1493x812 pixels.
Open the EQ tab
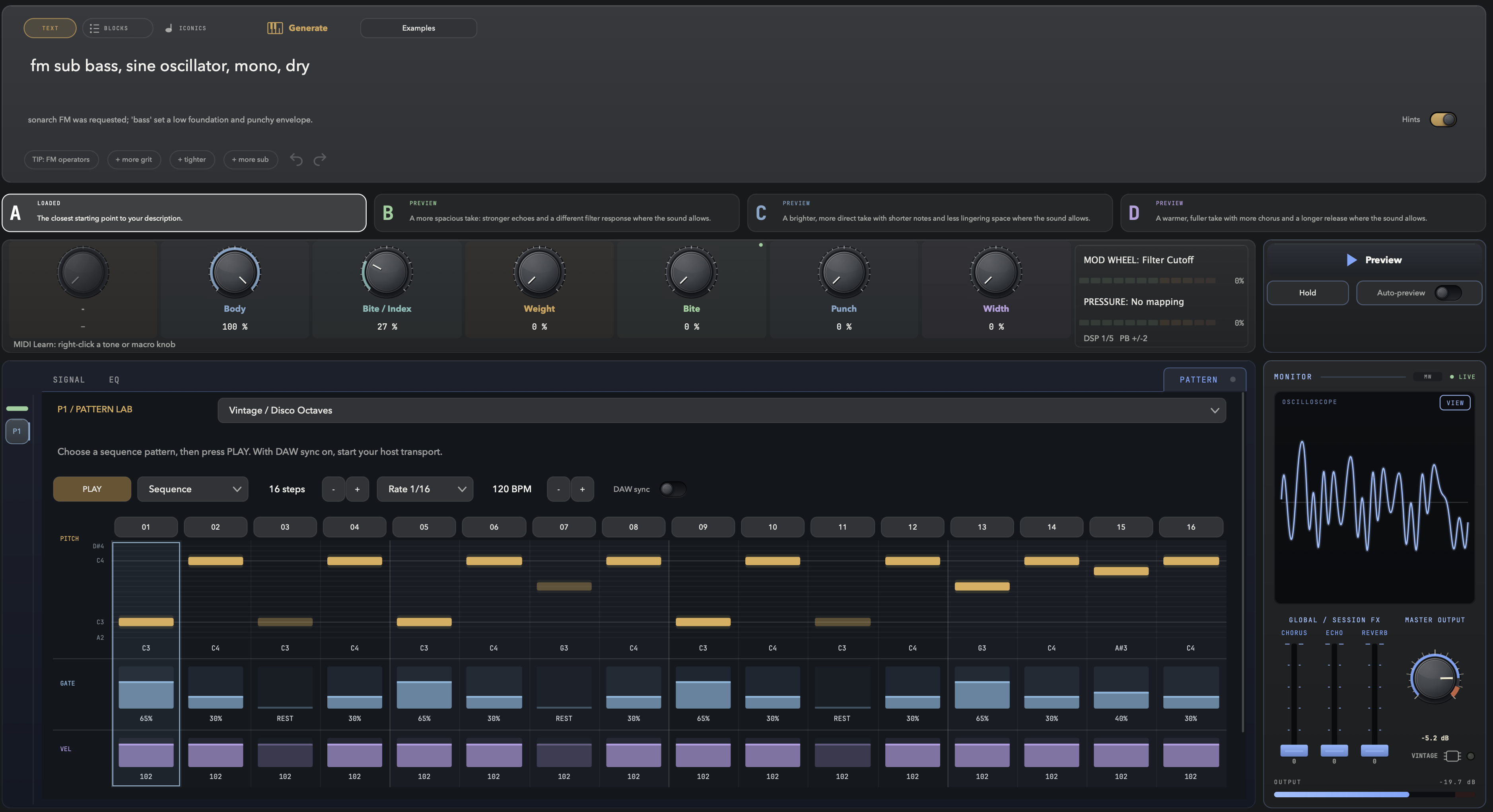114,380
